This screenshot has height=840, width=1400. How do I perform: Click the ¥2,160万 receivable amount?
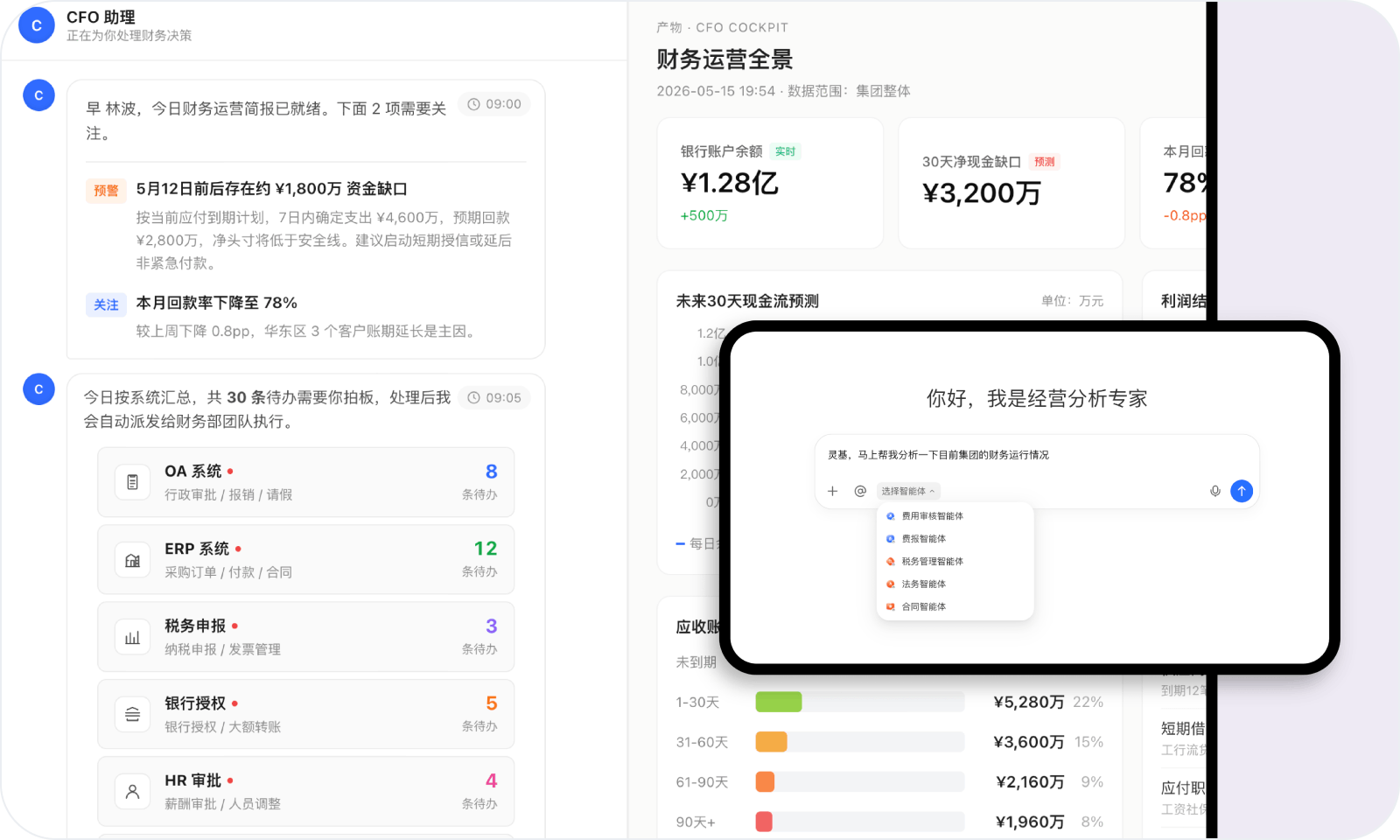click(1030, 781)
